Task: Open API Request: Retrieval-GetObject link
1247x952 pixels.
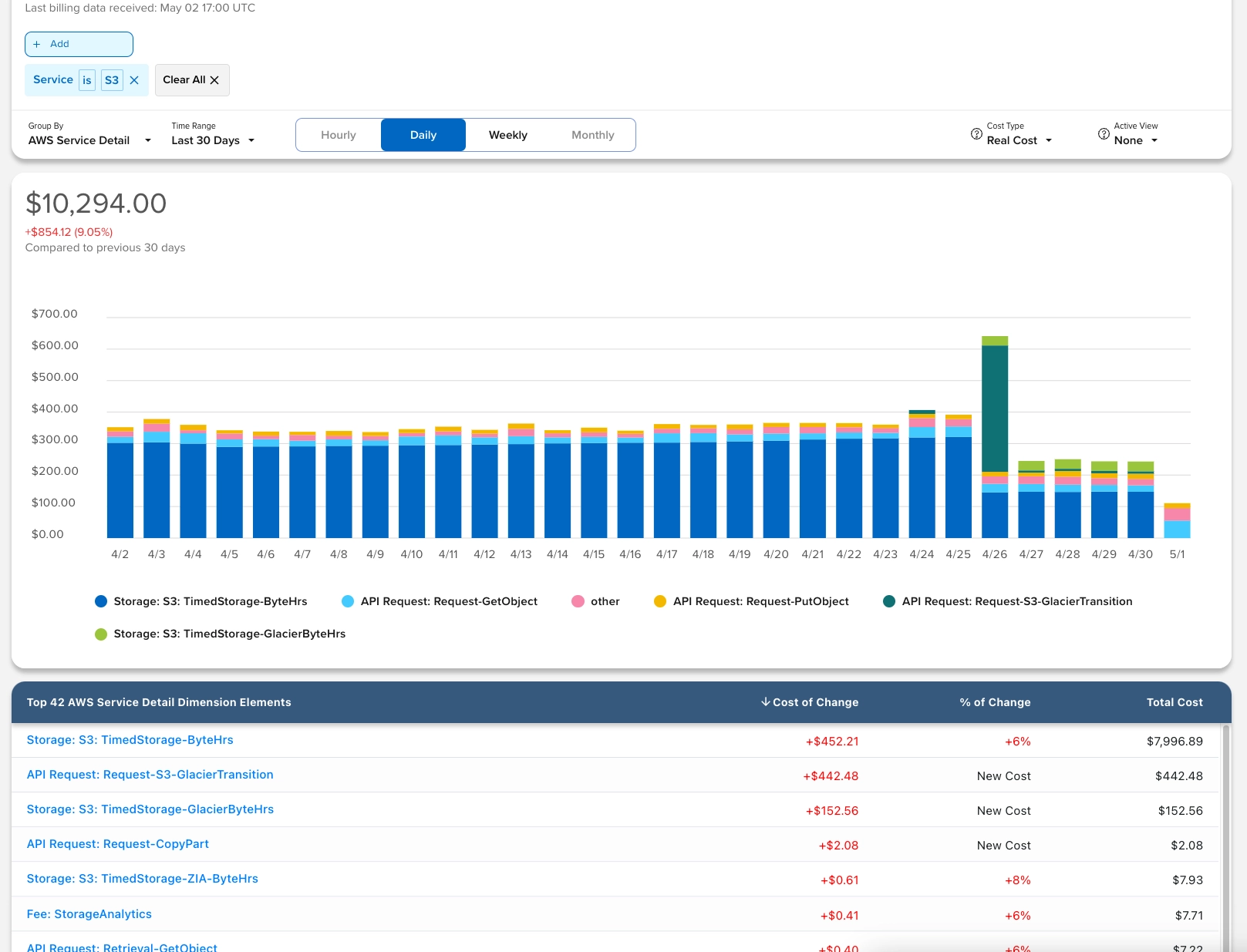Action: (x=122, y=947)
